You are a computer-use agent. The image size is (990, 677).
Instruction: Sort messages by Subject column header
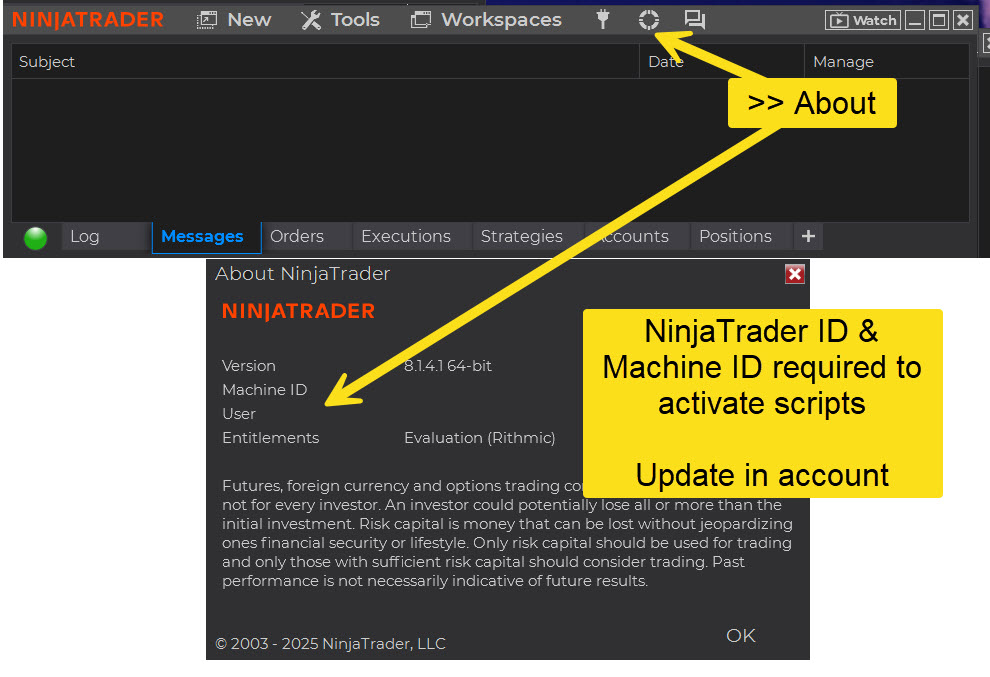[x=47, y=62]
